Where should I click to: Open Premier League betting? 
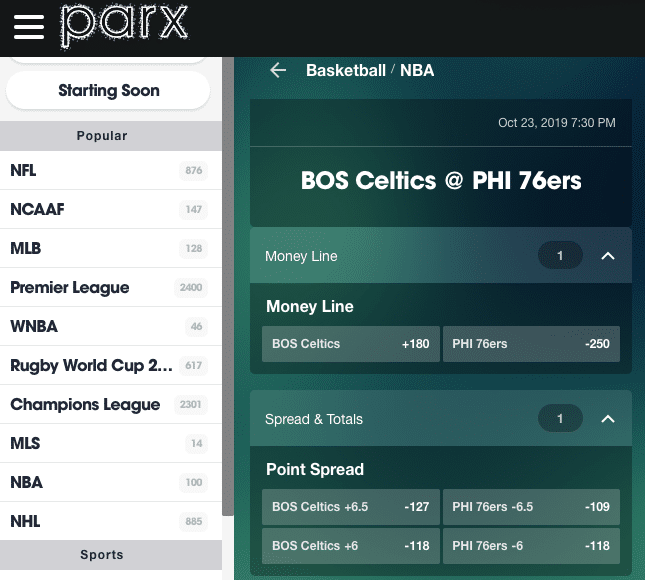coord(111,288)
